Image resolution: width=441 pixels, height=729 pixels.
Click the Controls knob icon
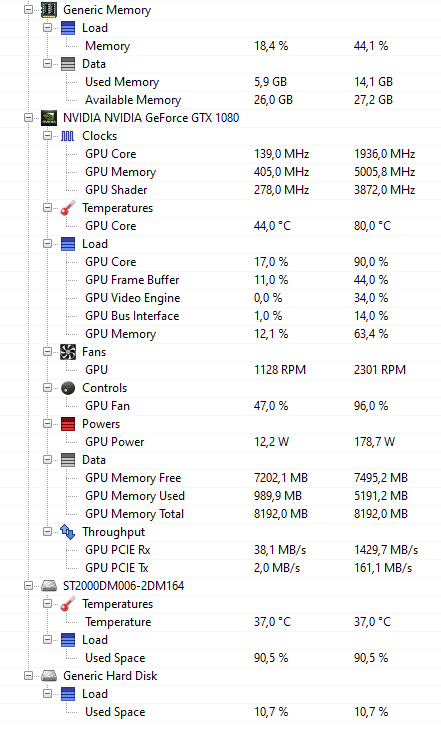coord(68,388)
